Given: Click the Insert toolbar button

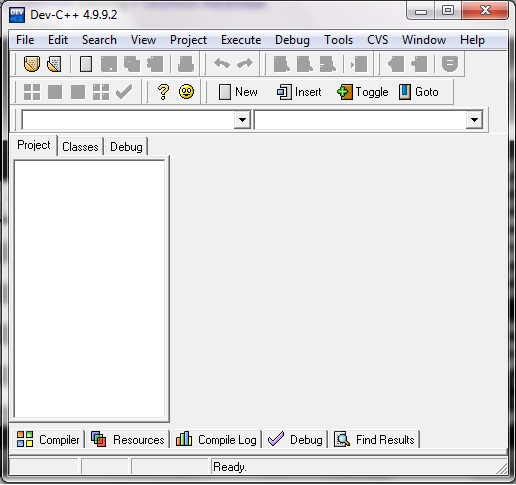Looking at the screenshot, I should pos(299,92).
